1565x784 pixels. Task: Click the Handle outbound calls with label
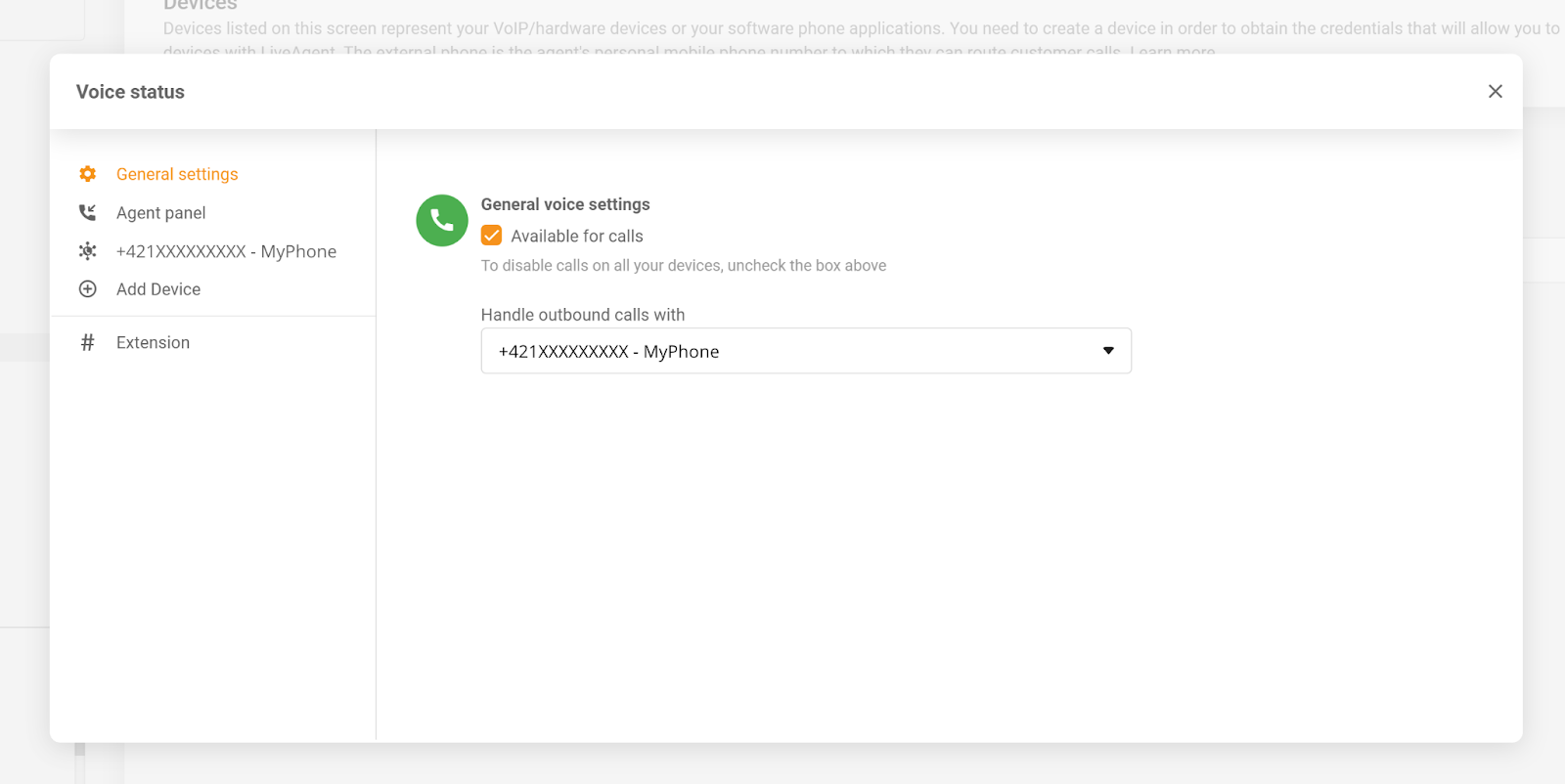click(583, 315)
